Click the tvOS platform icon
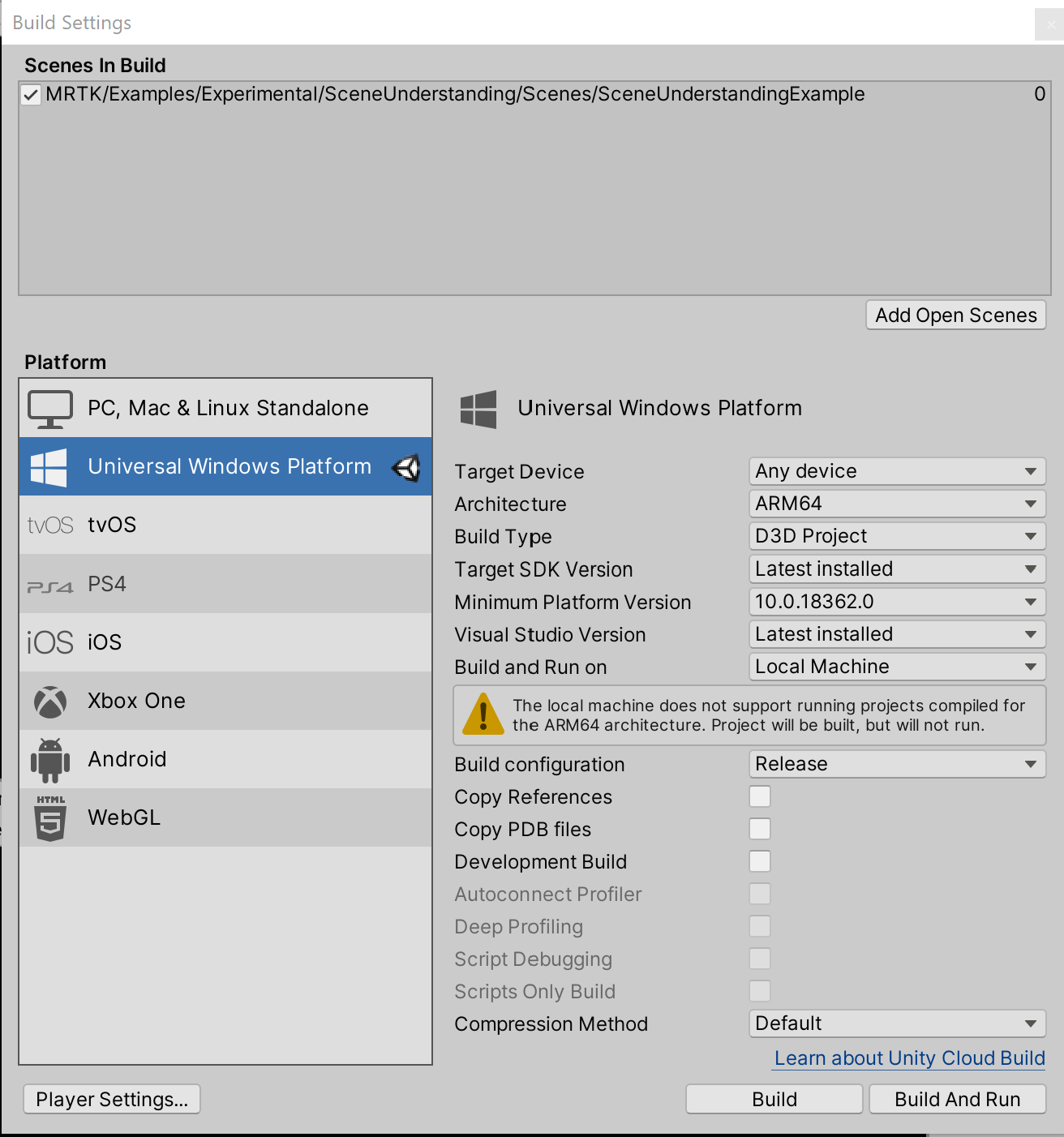This screenshot has width=1064, height=1137. (50, 526)
